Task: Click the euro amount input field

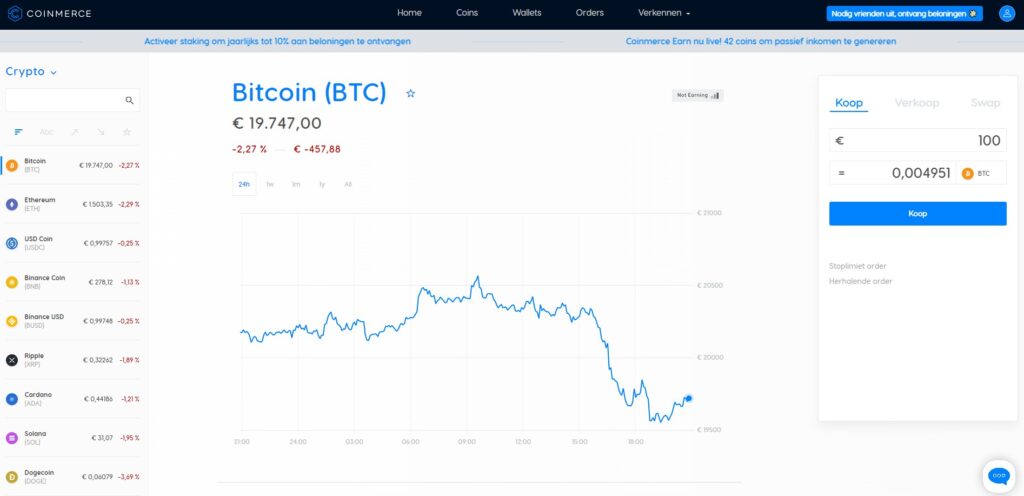Action: tap(917, 141)
